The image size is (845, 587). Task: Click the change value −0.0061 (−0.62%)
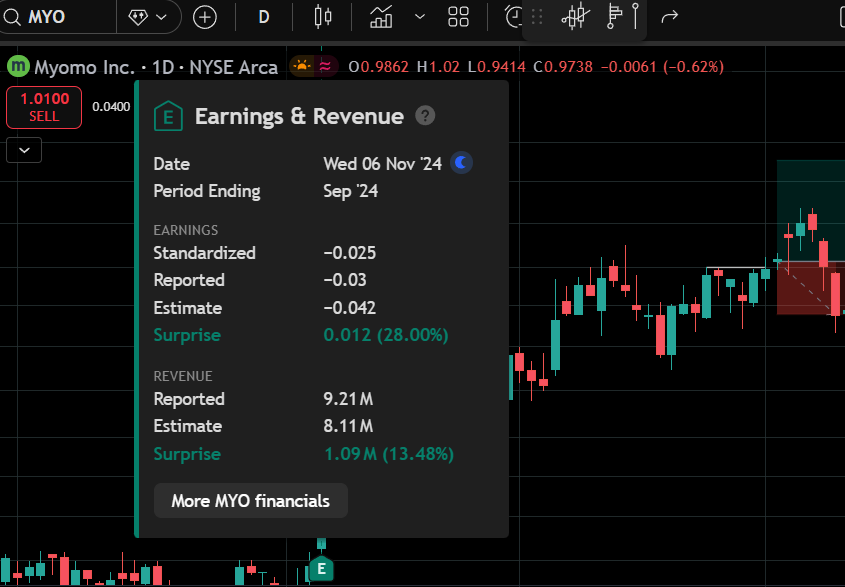662,67
